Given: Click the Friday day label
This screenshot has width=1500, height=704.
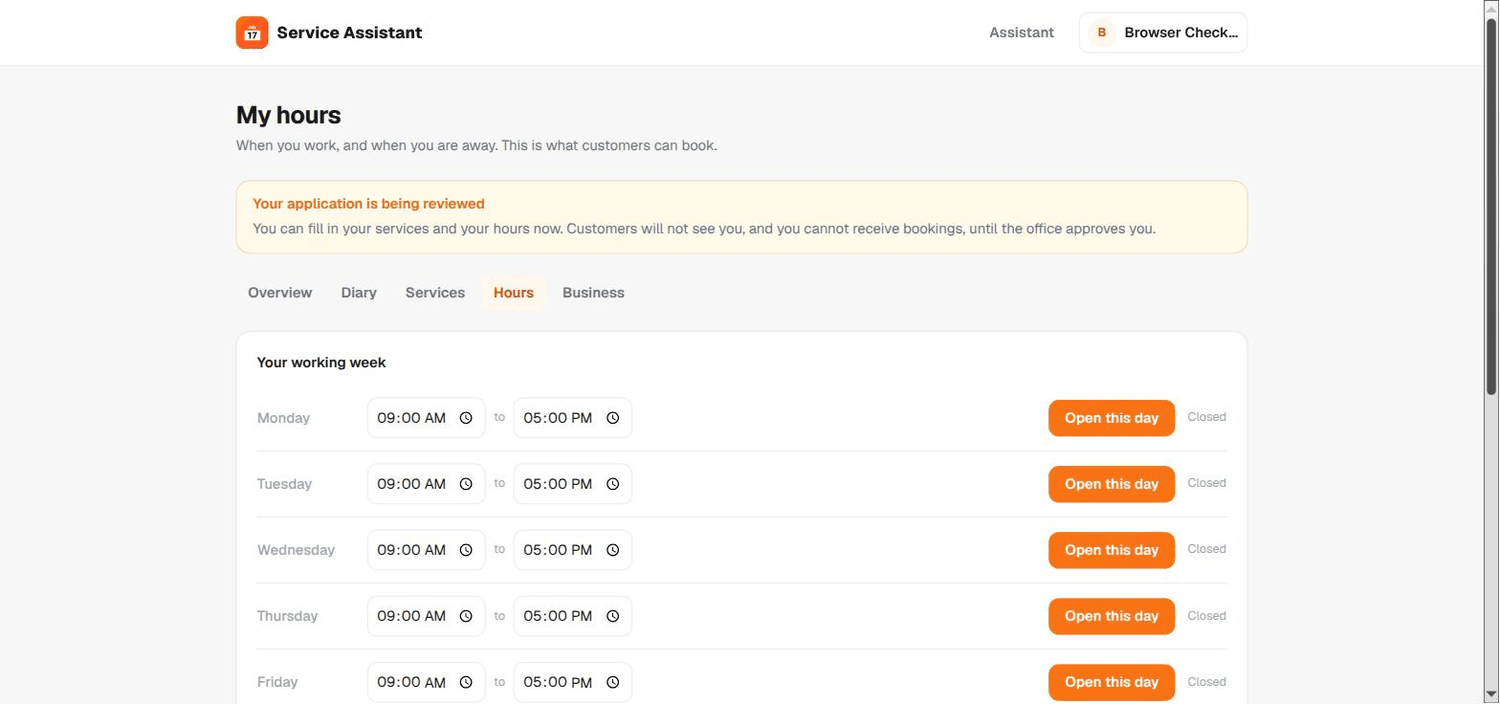Looking at the screenshot, I should point(277,682).
